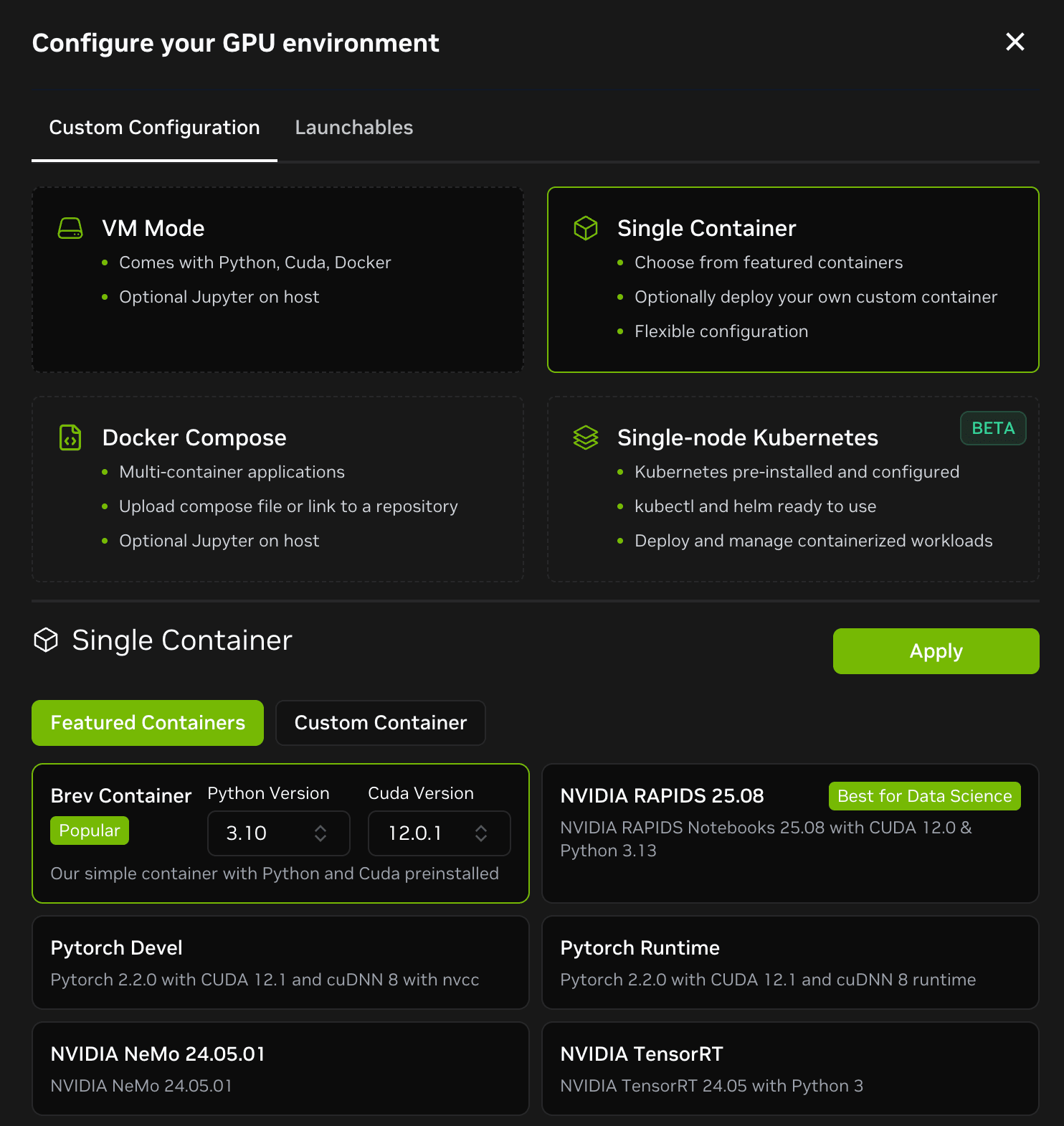Select VM Mode configuration option
This screenshot has height=1126, width=1064.
[277, 280]
